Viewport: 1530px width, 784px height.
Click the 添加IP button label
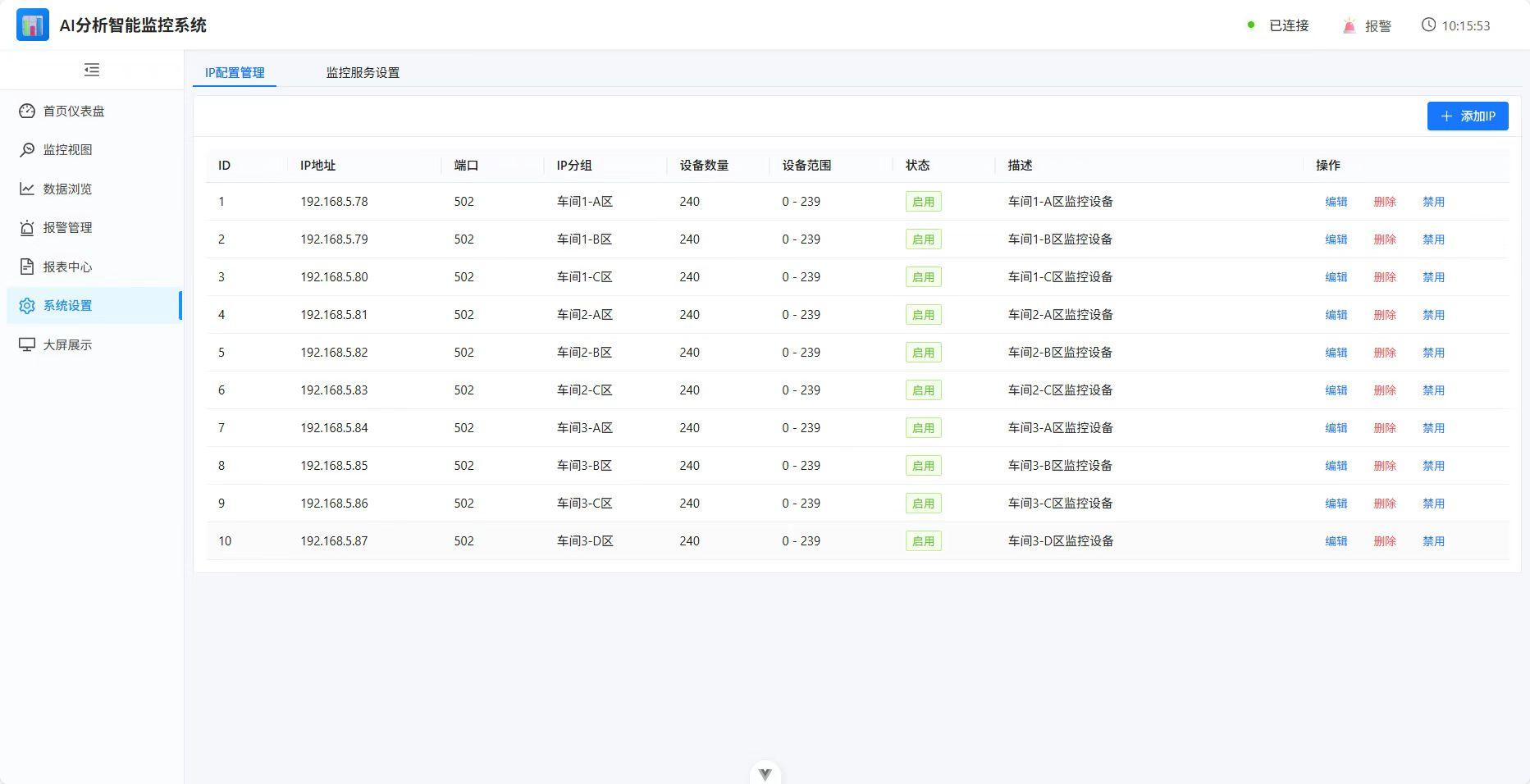(1478, 116)
